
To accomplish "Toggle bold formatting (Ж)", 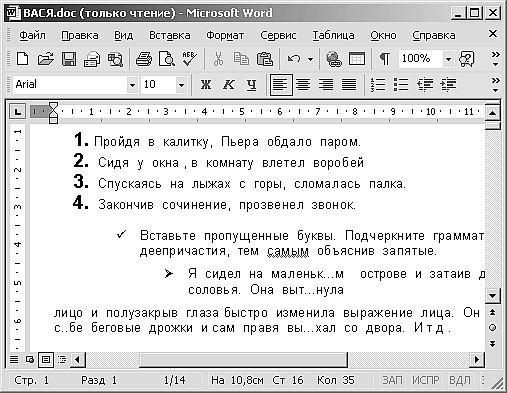I will (206, 84).
